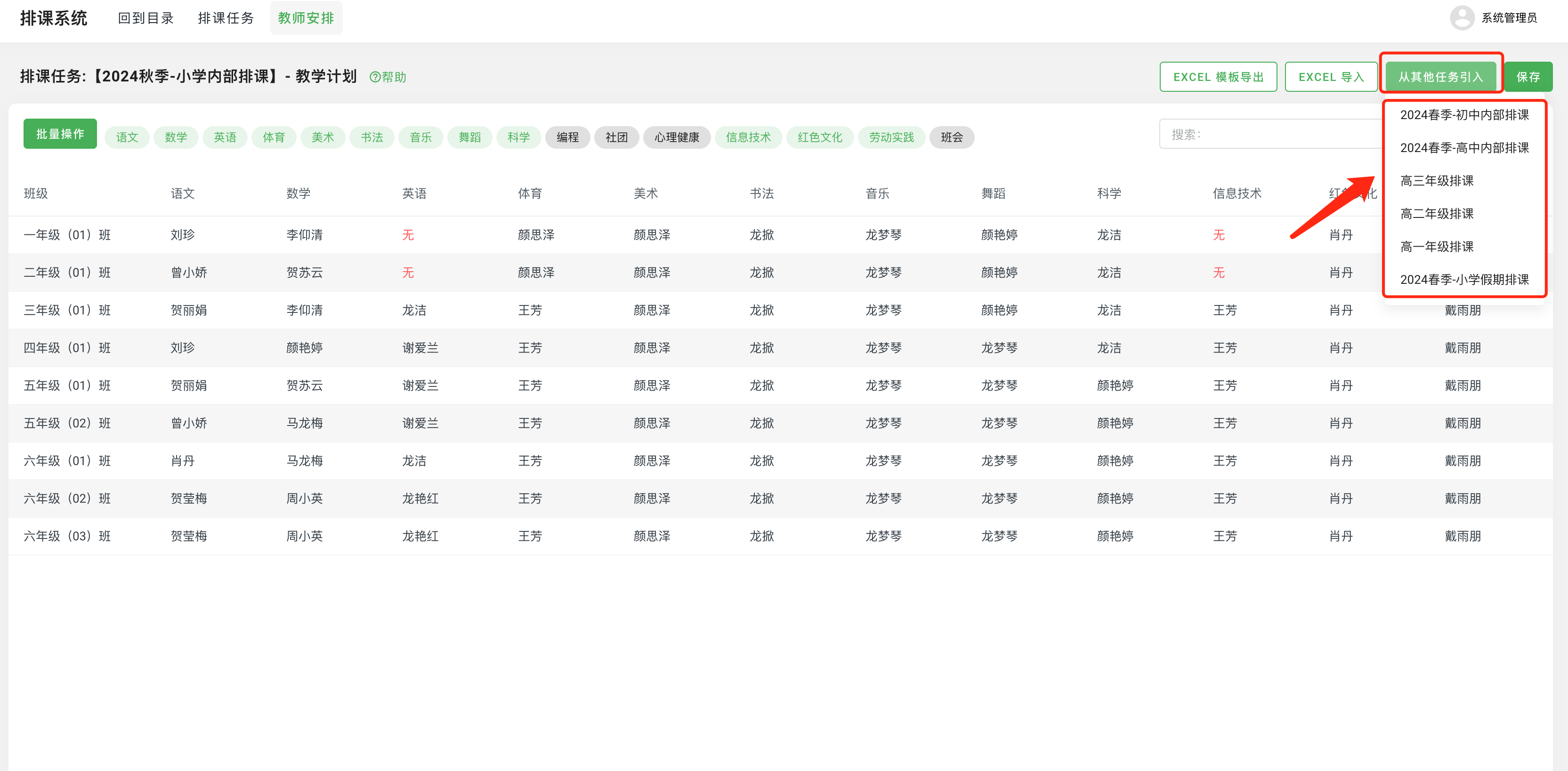Choose 高三年级排课 in the dropdown

[x=1437, y=181]
